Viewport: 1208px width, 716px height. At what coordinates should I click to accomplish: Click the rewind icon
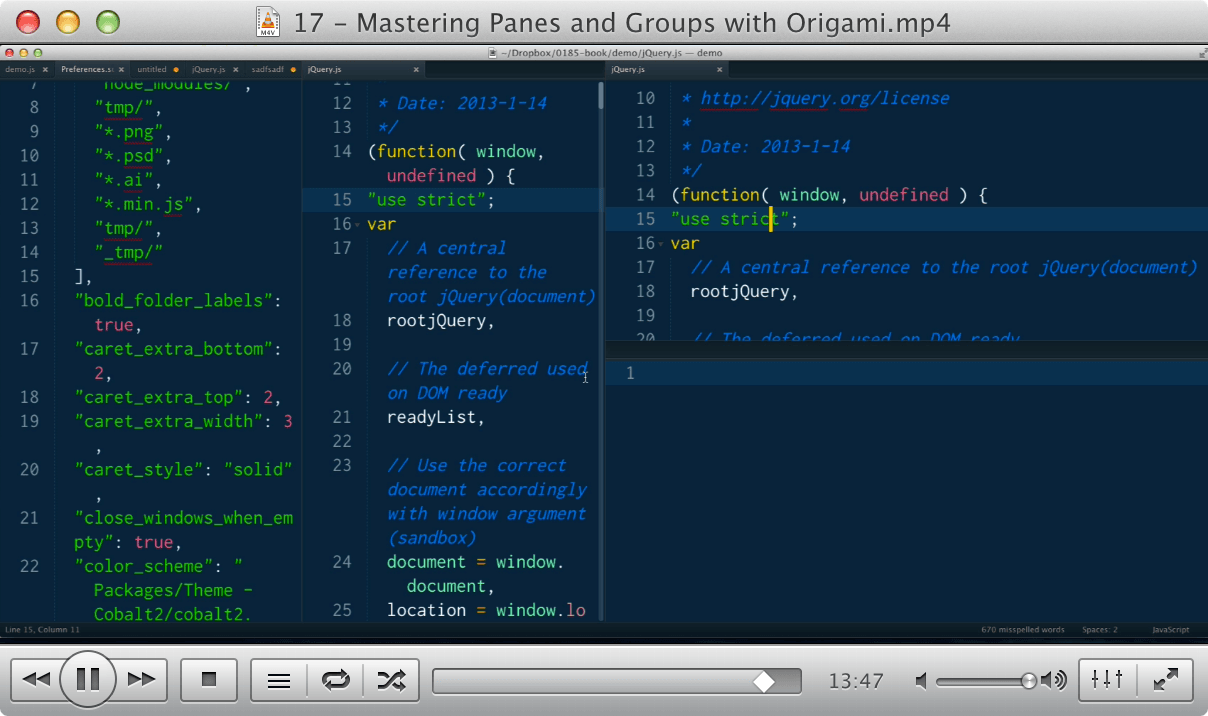click(x=36, y=679)
